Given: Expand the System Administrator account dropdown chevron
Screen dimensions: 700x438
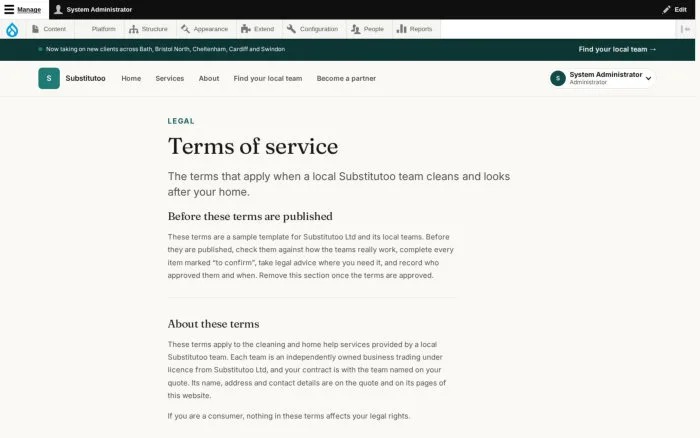Looking at the screenshot, I should point(649,79).
